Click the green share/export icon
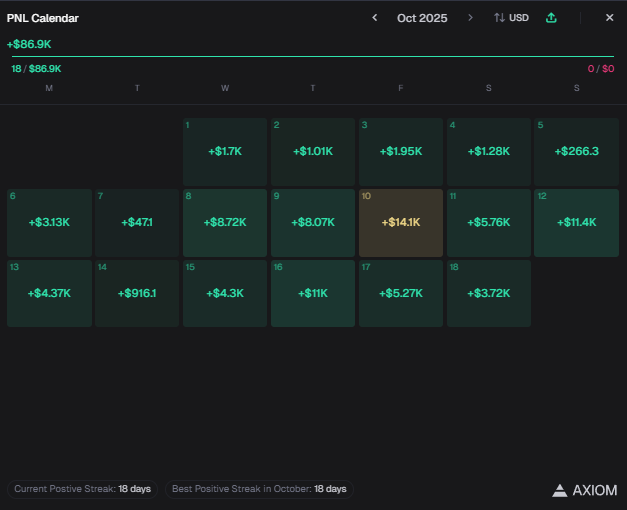 [x=551, y=18]
